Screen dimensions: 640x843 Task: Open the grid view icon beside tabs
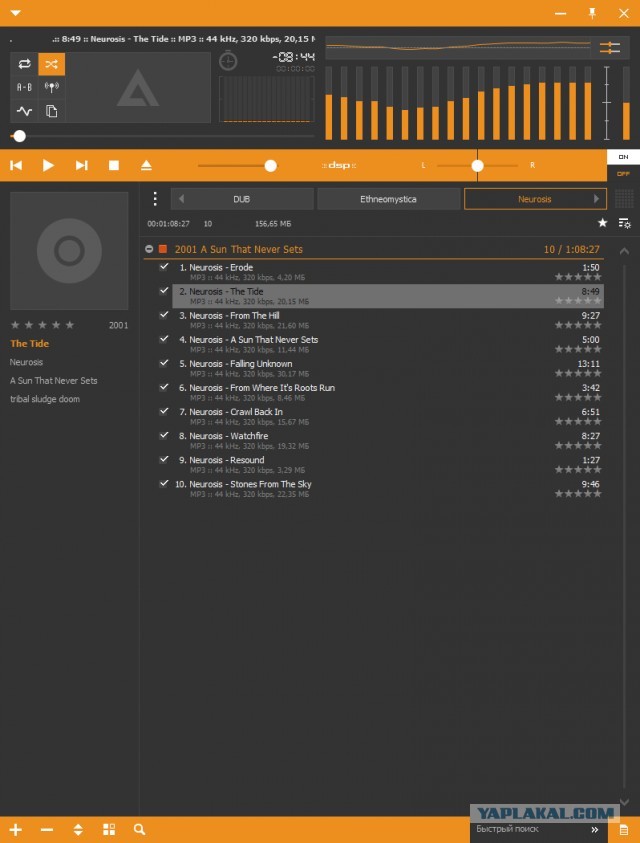624,199
